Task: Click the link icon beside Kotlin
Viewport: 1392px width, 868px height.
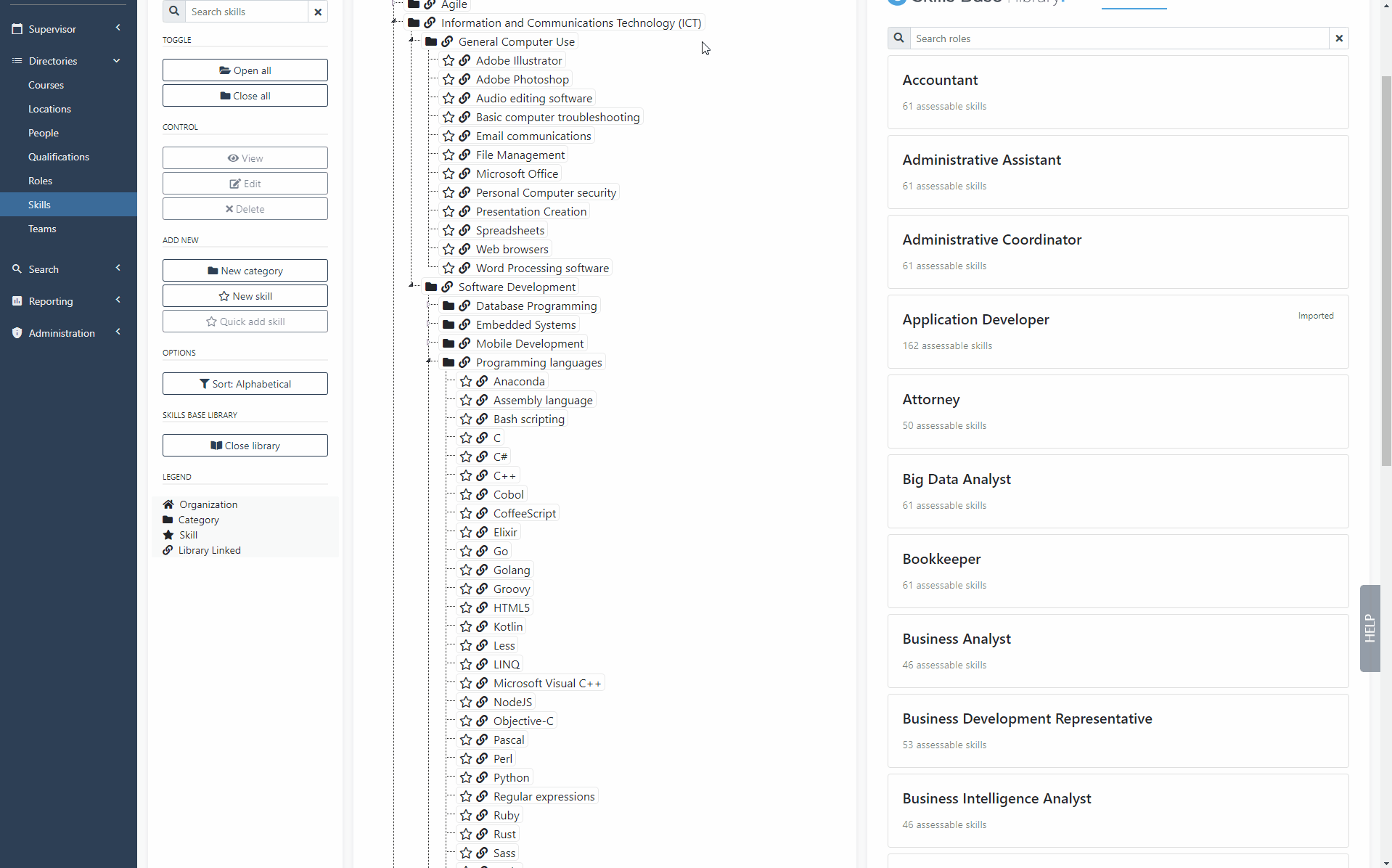Action: [x=483, y=626]
